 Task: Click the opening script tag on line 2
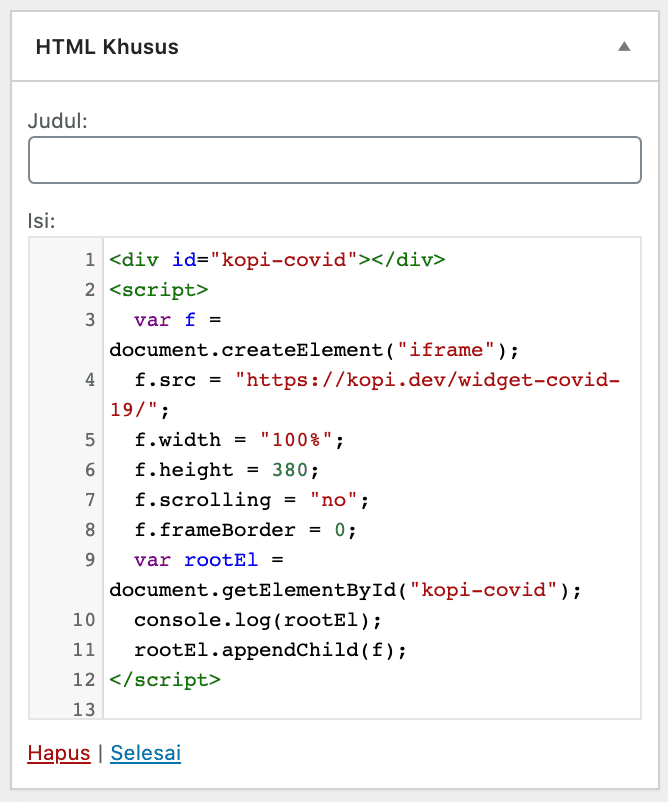[159, 290]
